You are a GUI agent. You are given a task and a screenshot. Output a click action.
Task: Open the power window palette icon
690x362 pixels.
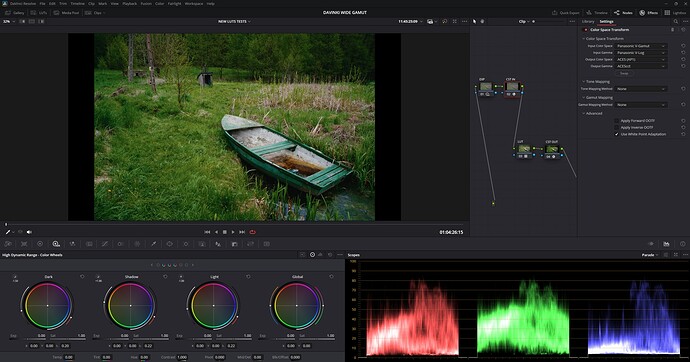[x=169, y=244]
